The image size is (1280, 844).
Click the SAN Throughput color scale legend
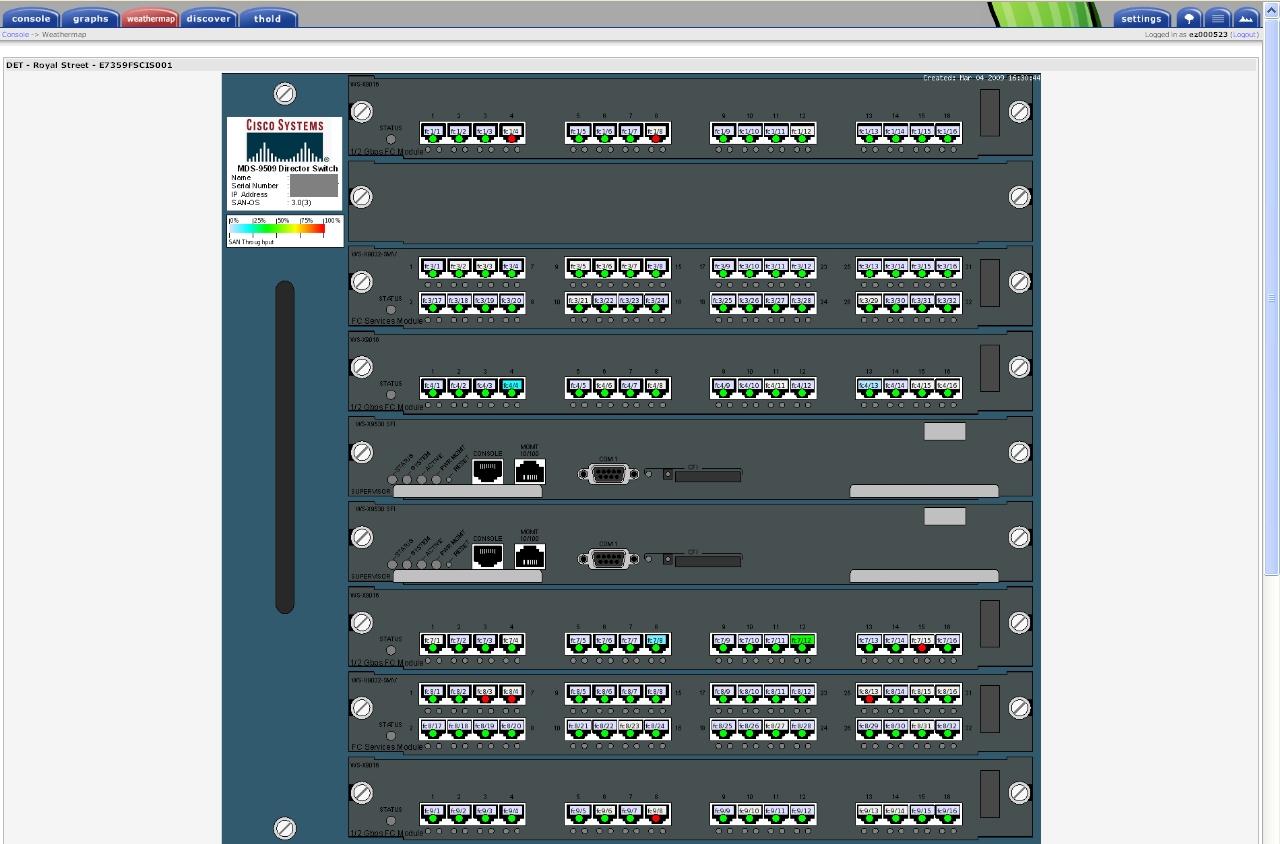(x=285, y=231)
